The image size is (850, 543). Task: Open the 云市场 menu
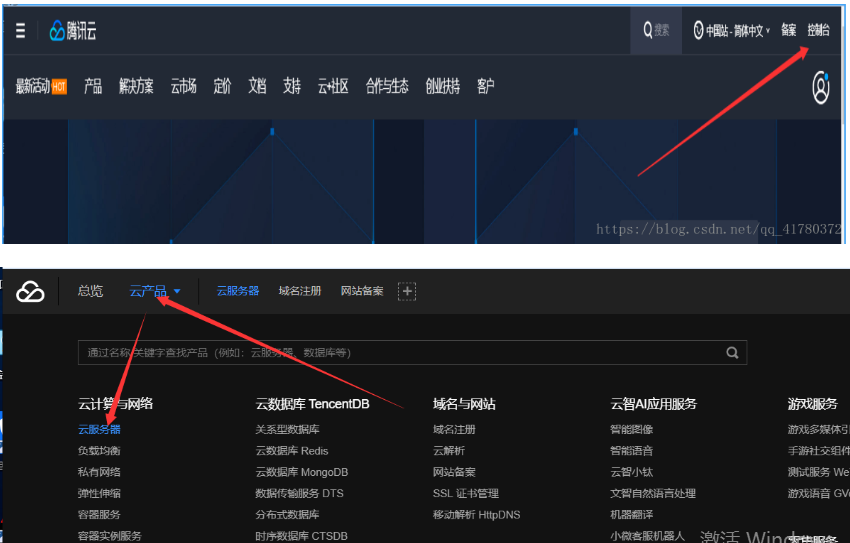coord(184,86)
